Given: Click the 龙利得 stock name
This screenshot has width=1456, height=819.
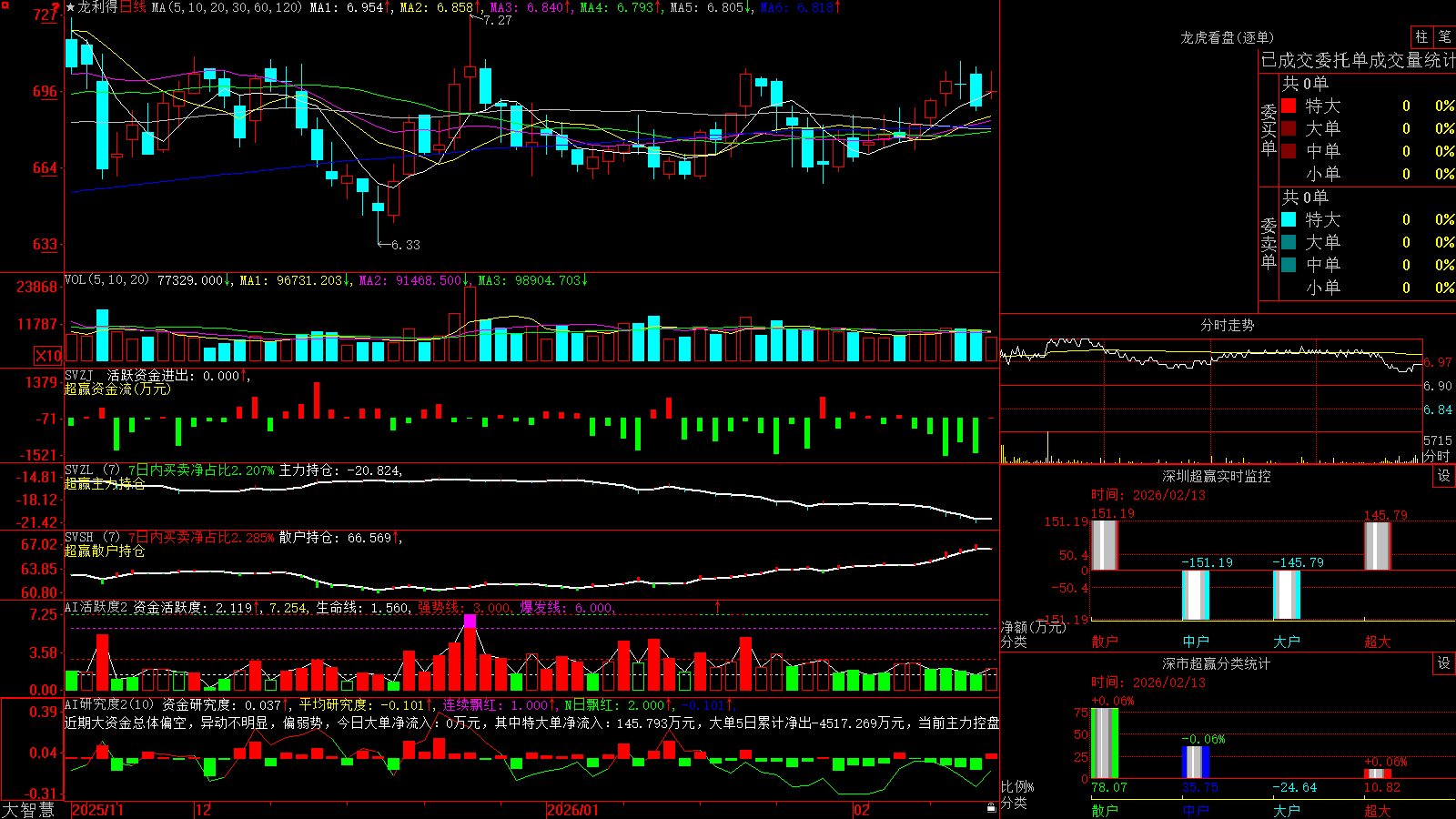Looking at the screenshot, I should coord(97,7).
